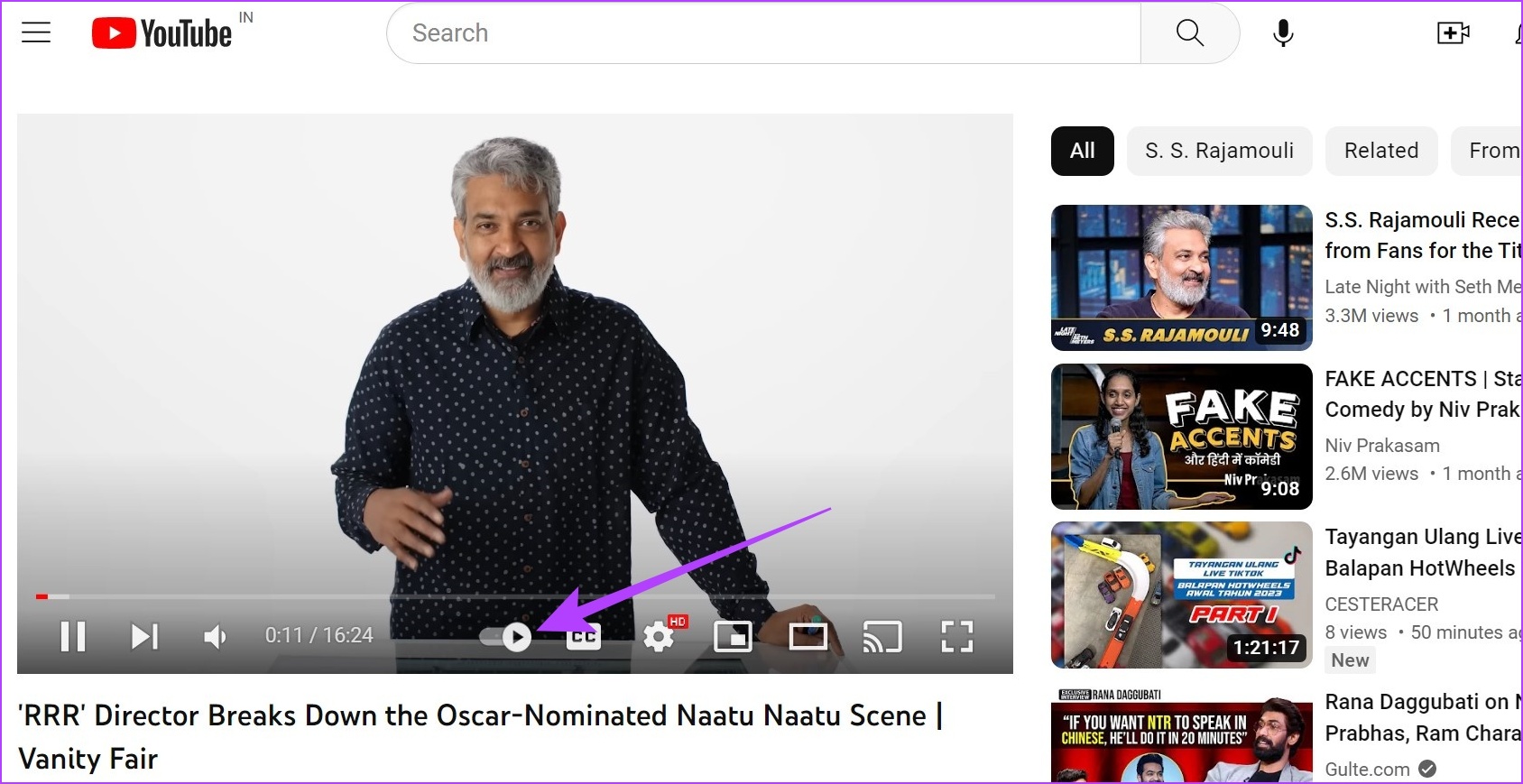Open 'FAKE ACCENTS | Sta...' video title

[1423, 394]
